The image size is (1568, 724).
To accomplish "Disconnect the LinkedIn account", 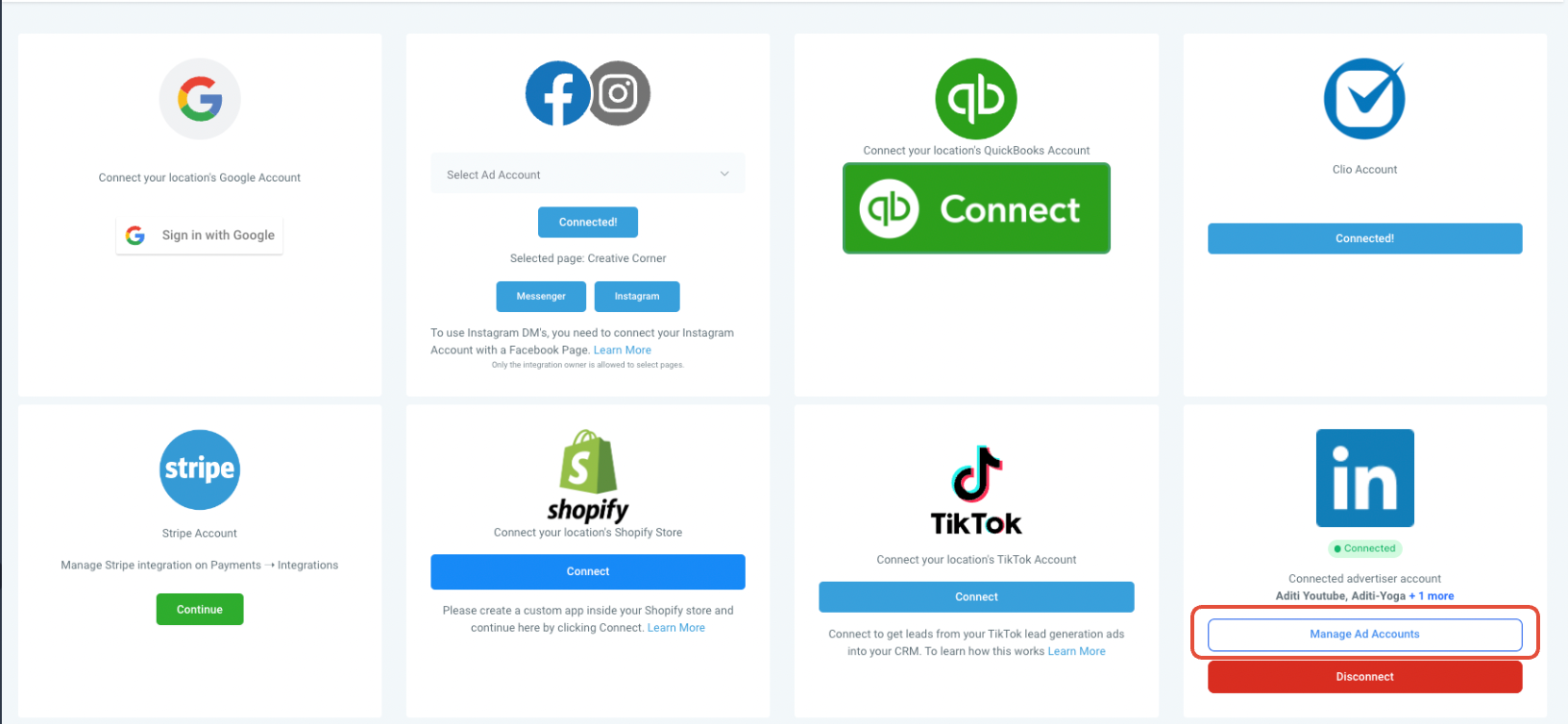I will [x=1364, y=677].
